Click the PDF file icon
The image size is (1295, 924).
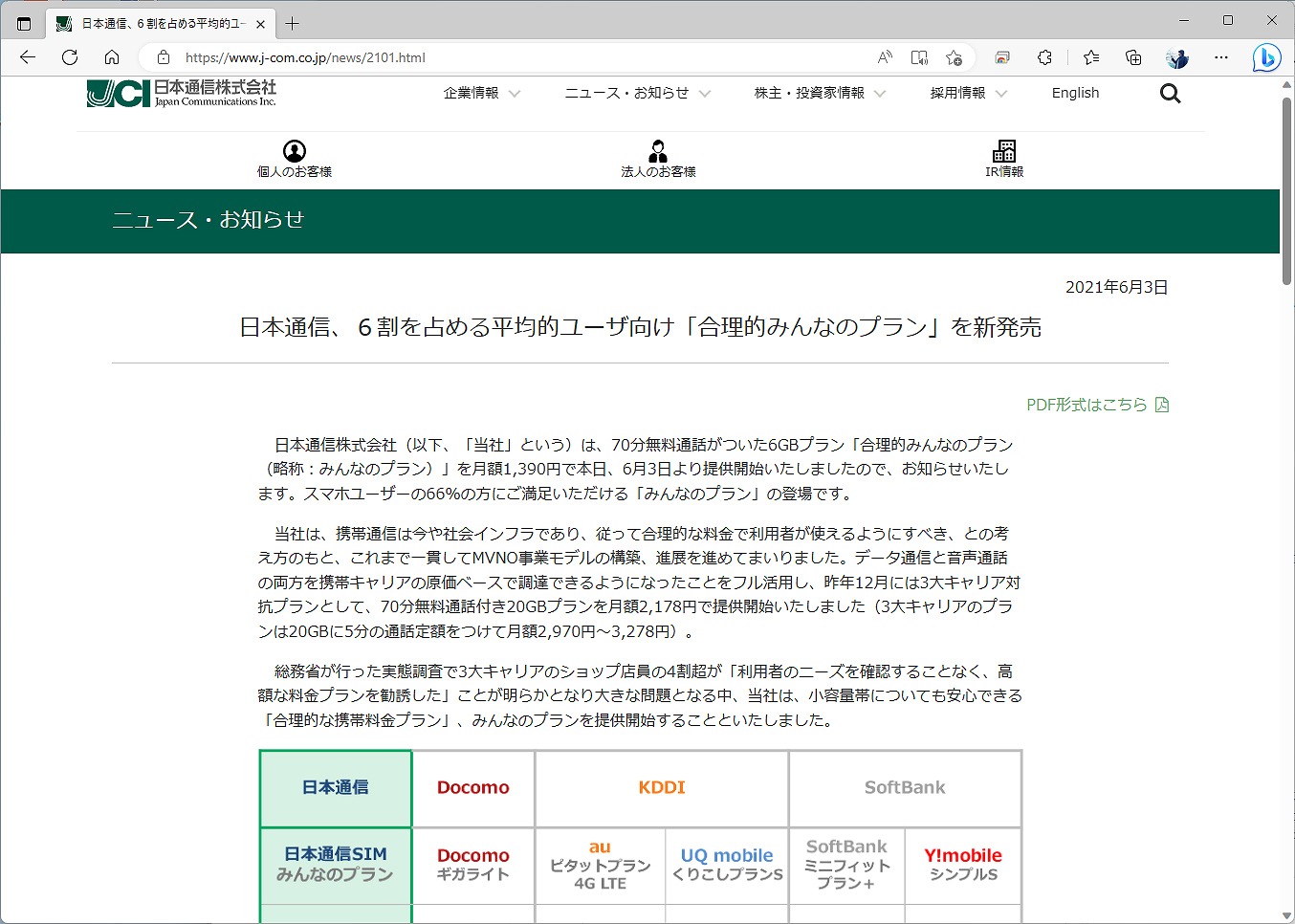pos(1162,405)
